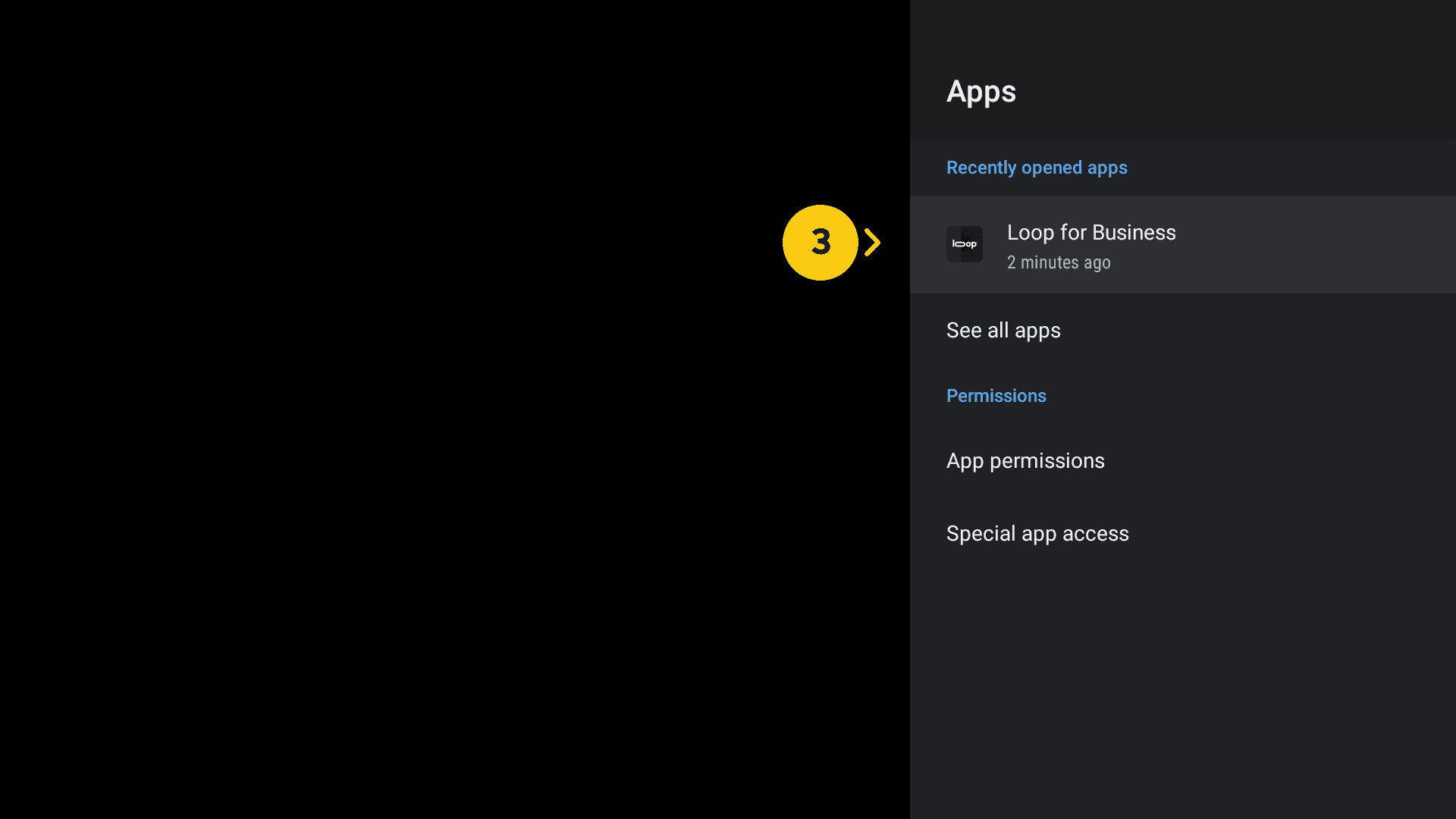
Task: Click the 2 minutes ago subtitle
Action: 1058,262
